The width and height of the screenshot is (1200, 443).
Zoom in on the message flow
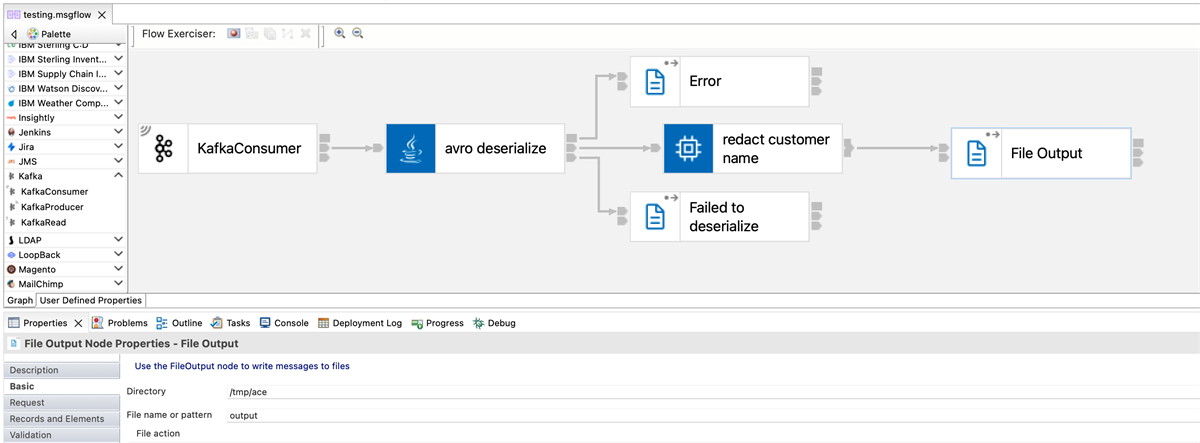[x=340, y=33]
